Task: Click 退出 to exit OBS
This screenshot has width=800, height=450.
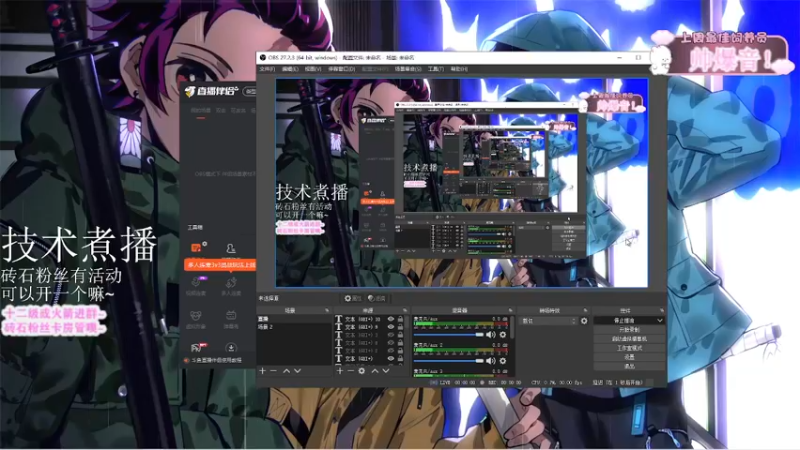Action: [629, 366]
